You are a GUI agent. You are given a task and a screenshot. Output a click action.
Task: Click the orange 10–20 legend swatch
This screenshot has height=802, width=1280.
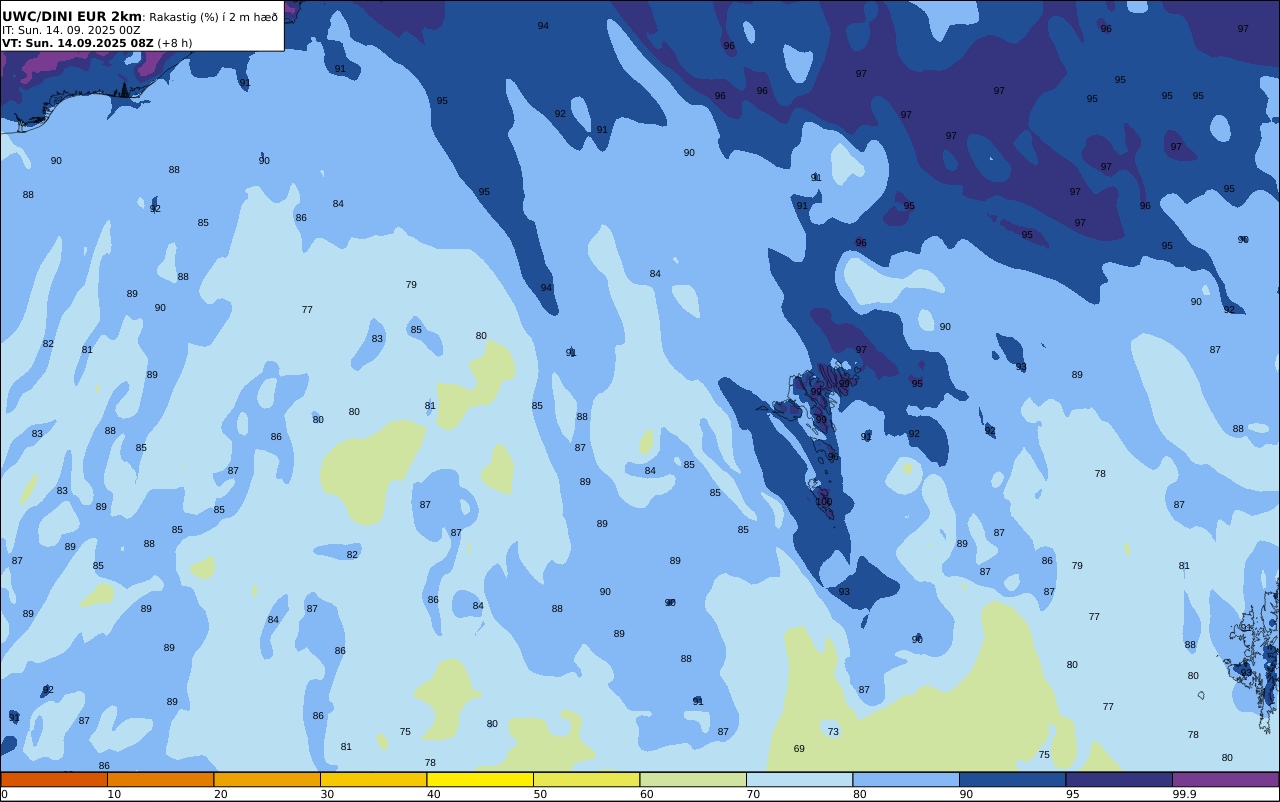pos(160,779)
